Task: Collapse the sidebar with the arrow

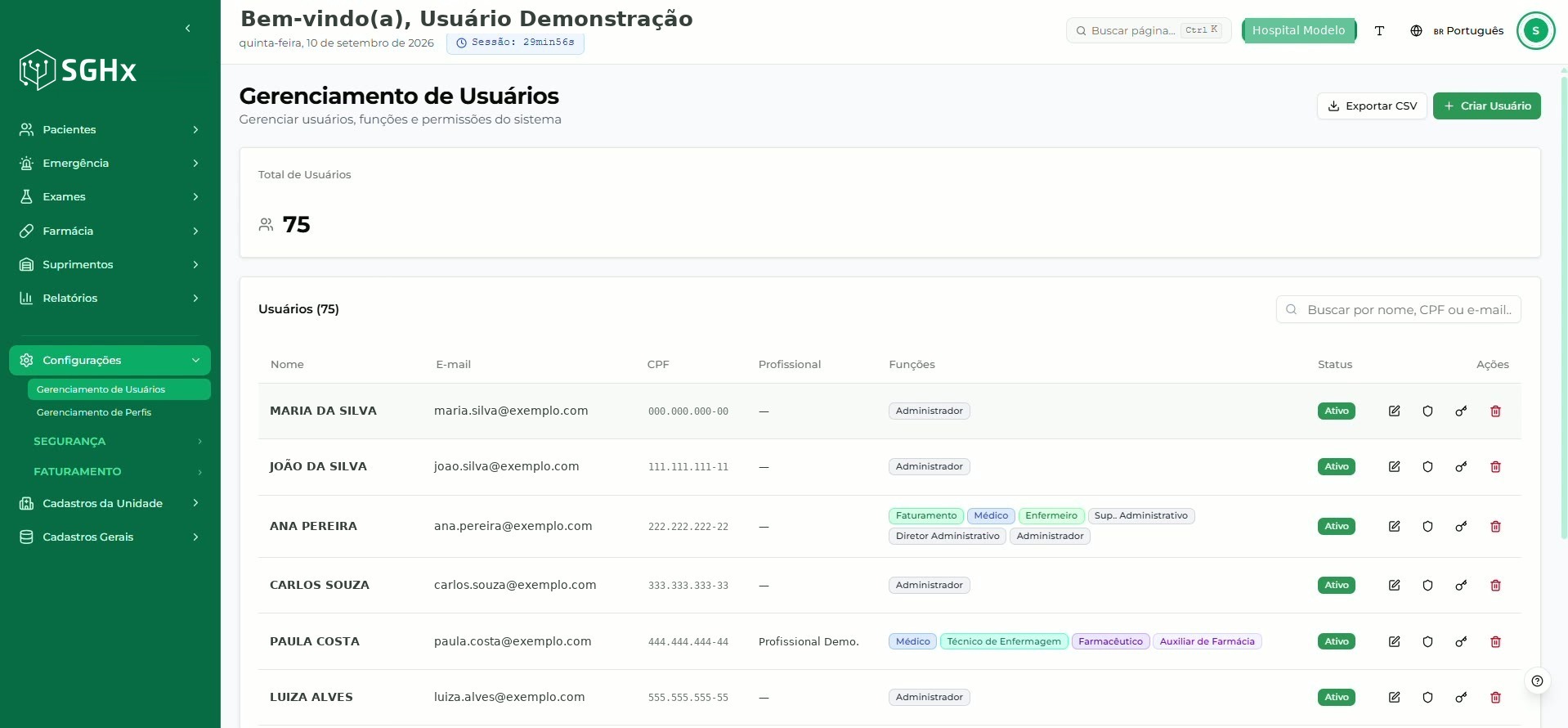Action: 188,28
